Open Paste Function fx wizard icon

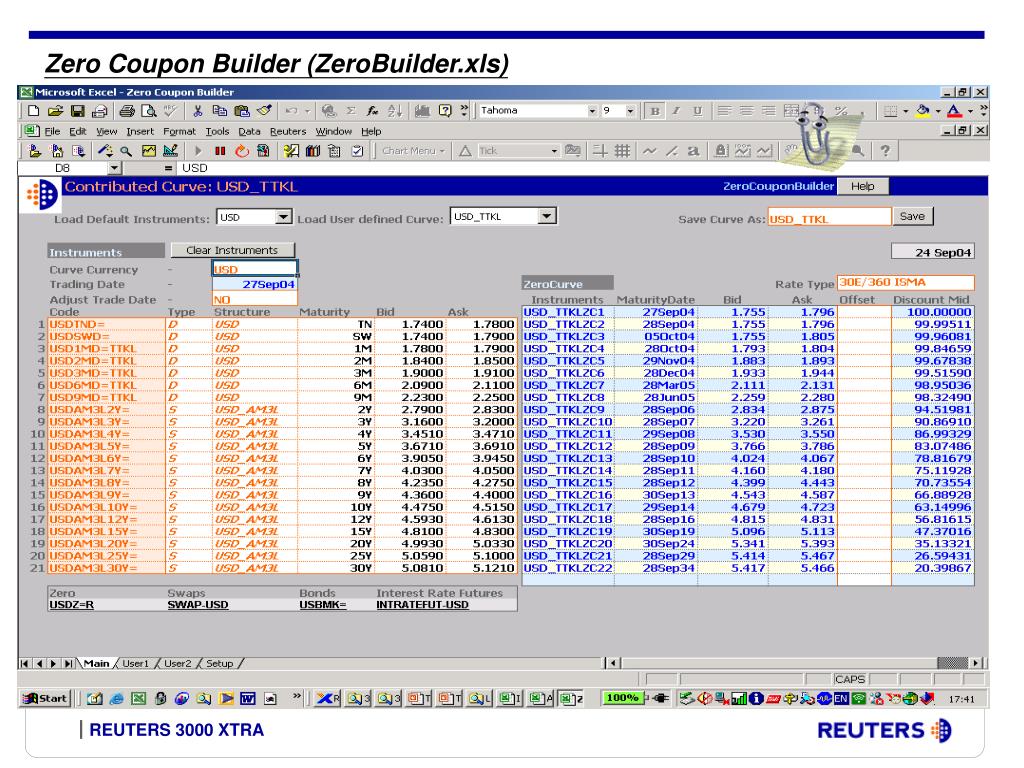click(x=372, y=111)
